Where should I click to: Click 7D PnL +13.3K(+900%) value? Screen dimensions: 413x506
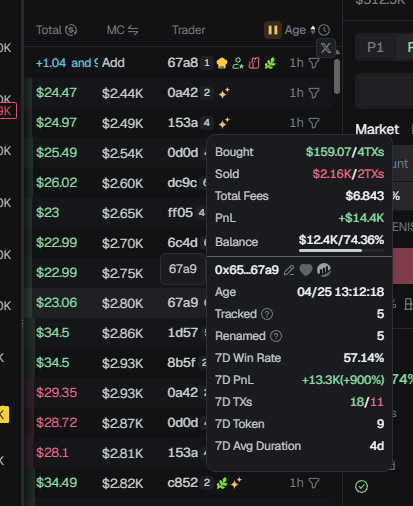tap(343, 380)
